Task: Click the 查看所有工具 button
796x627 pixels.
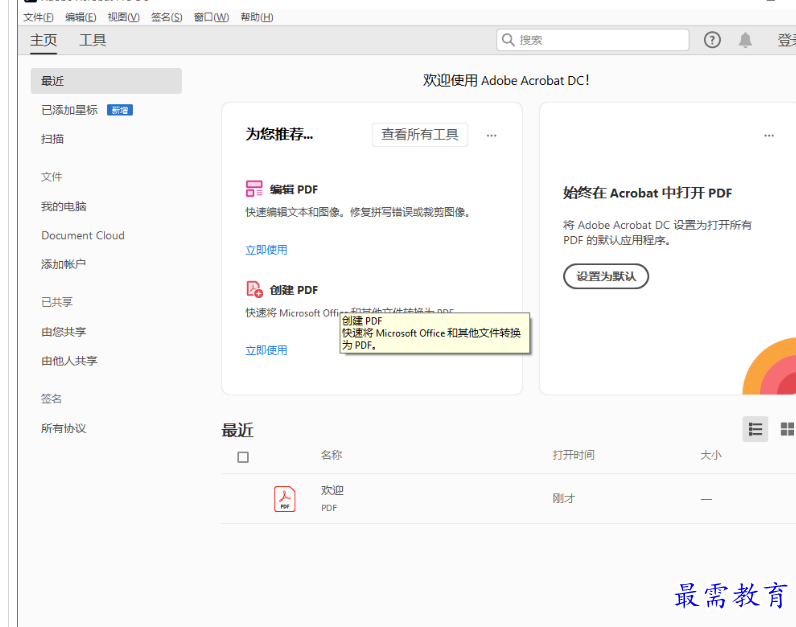Action: click(x=420, y=135)
